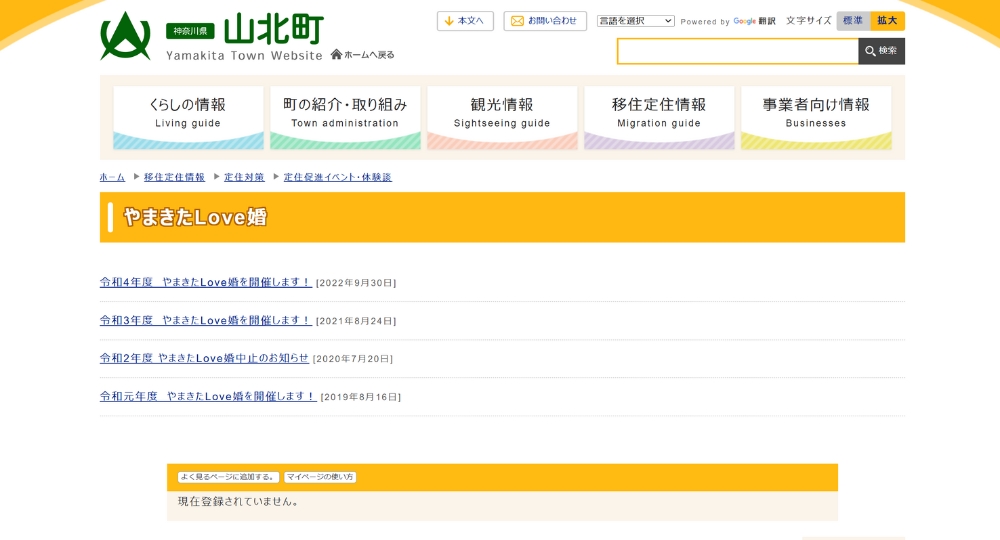Click the home icon beside ホームへ戻る
The height and width of the screenshot is (540, 1000).
[x=336, y=54]
